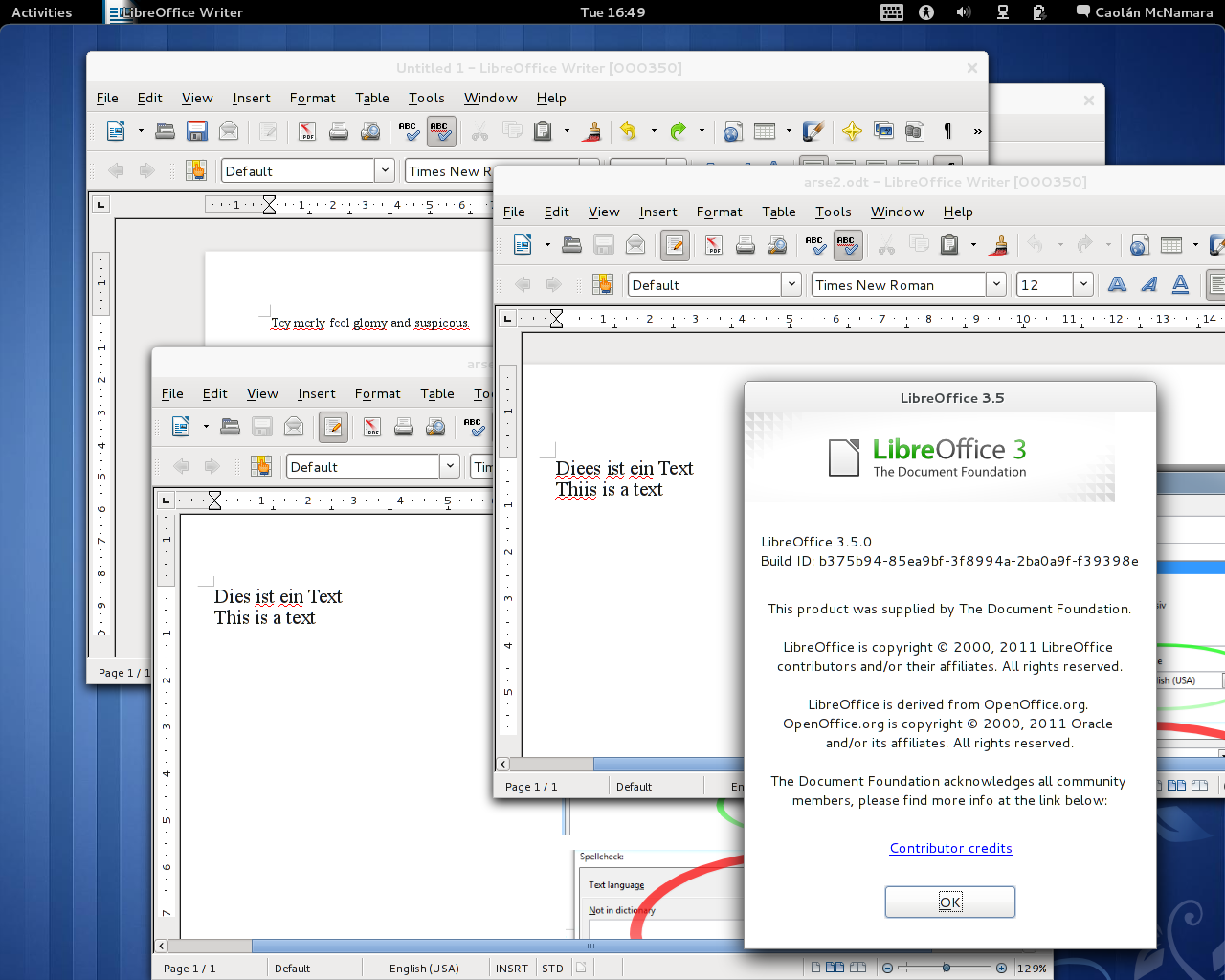This screenshot has height=980, width=1225.
Task: Click INSRT insert mode field in status bar
Action: [511, 968]
